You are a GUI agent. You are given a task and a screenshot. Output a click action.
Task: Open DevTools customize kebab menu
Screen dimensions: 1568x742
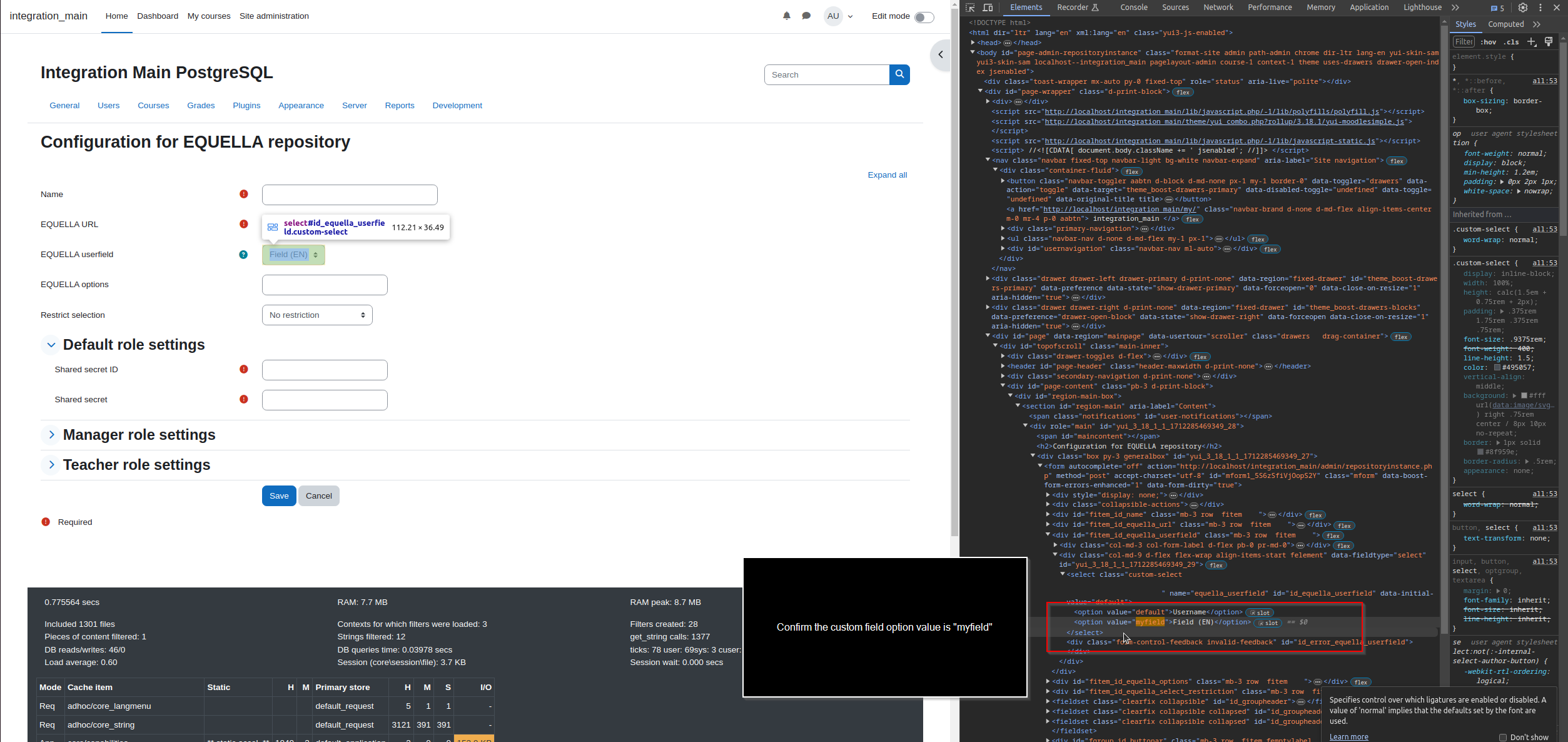pyautogui.click(x=1540, y=8)
